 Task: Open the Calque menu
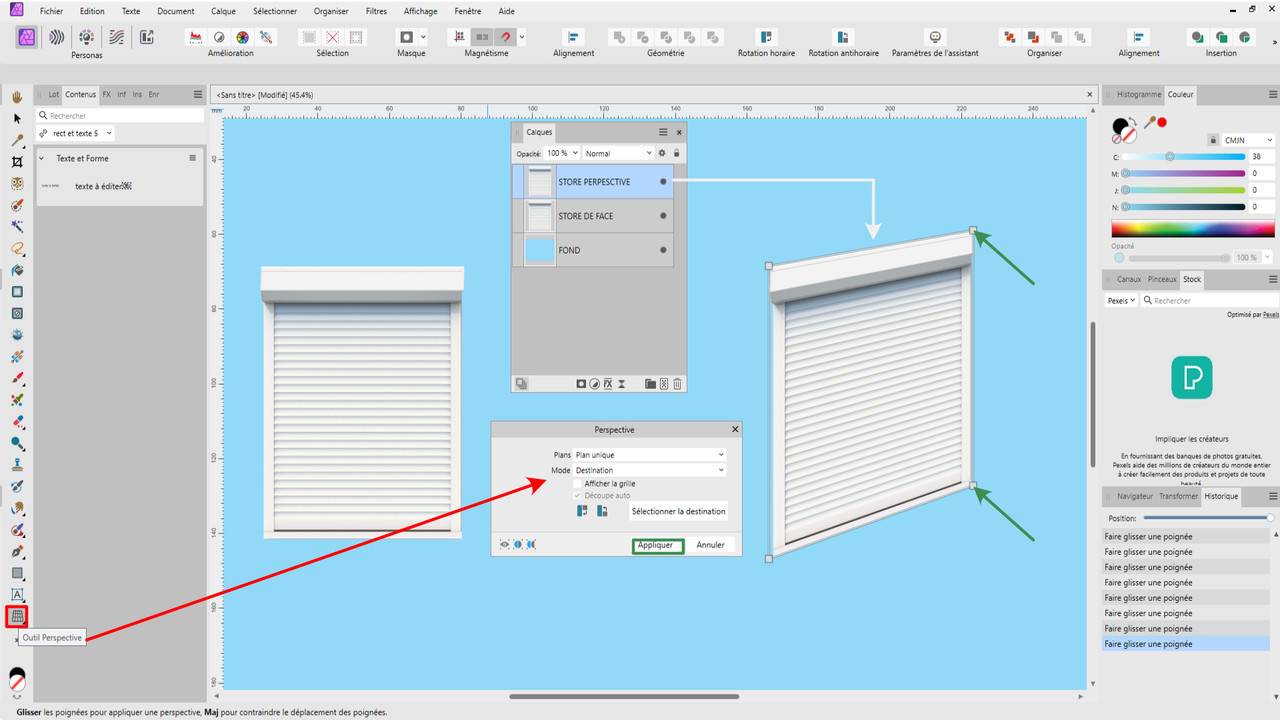pyautogui.click(x=222, y=11)
